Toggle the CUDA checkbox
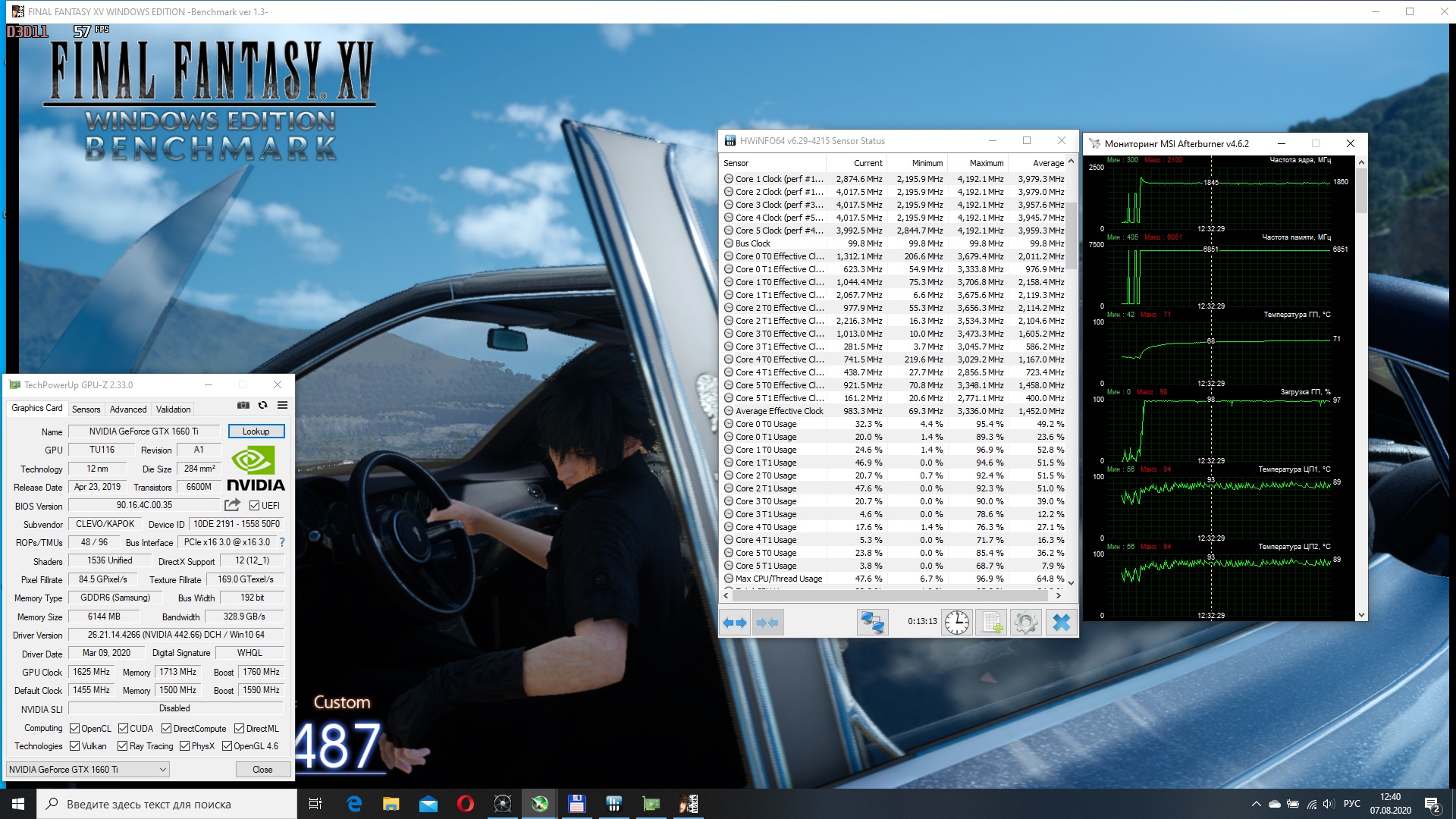The height and width of the screenshot is (819, 1456). coord(123,729)
